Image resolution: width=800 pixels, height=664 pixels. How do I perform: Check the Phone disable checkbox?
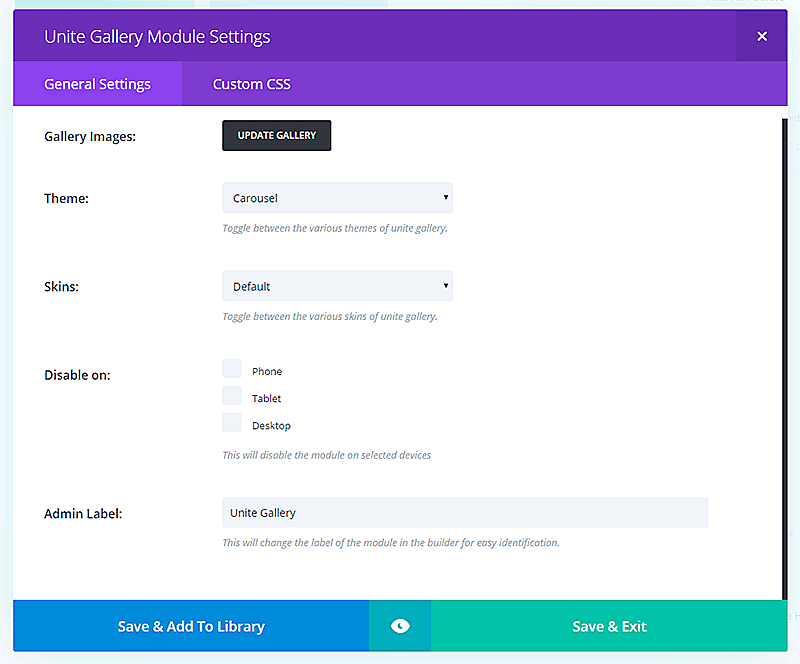[x=232, y=368]
